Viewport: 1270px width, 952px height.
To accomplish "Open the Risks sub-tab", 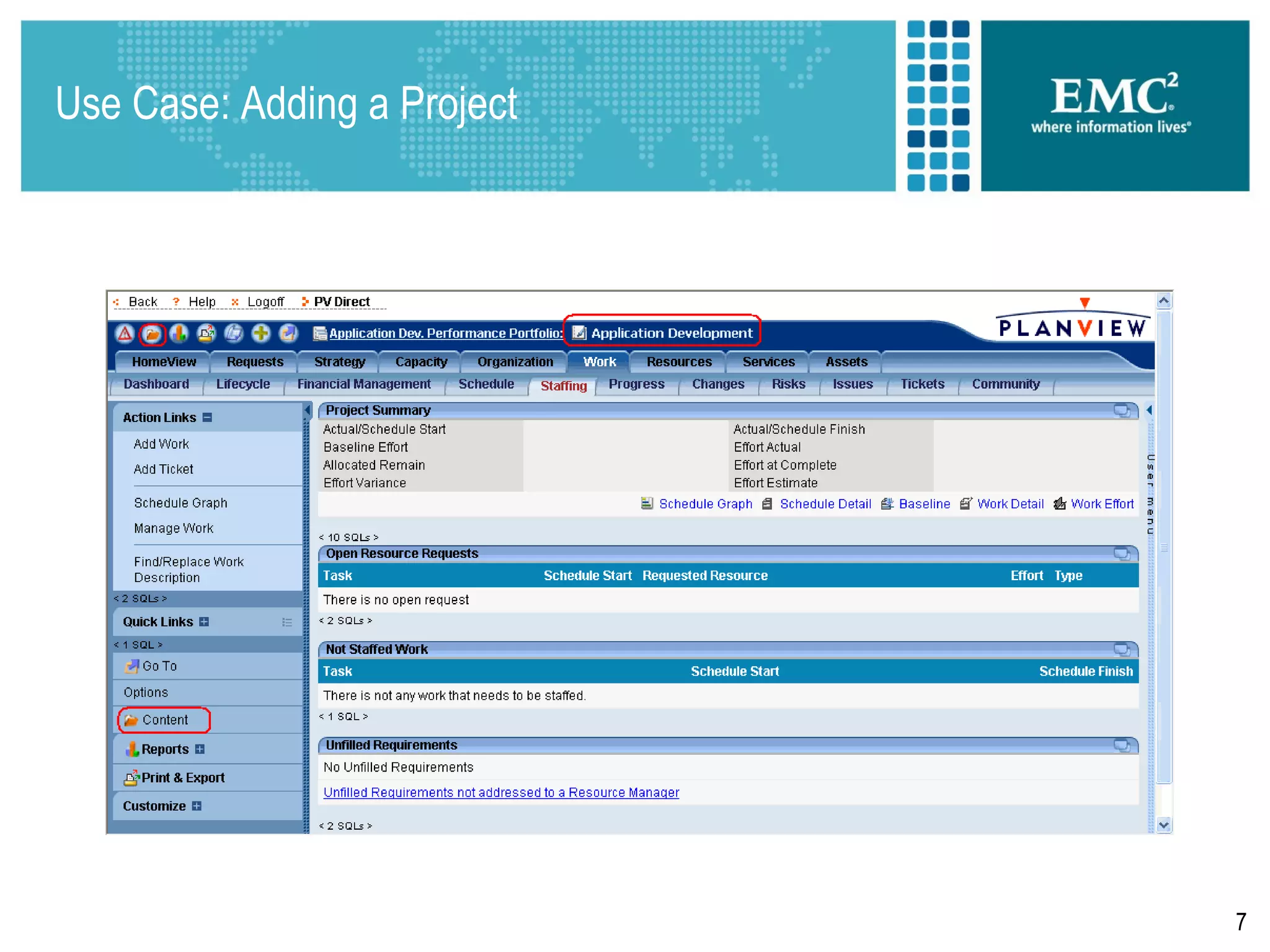I will tap(788, 384).
